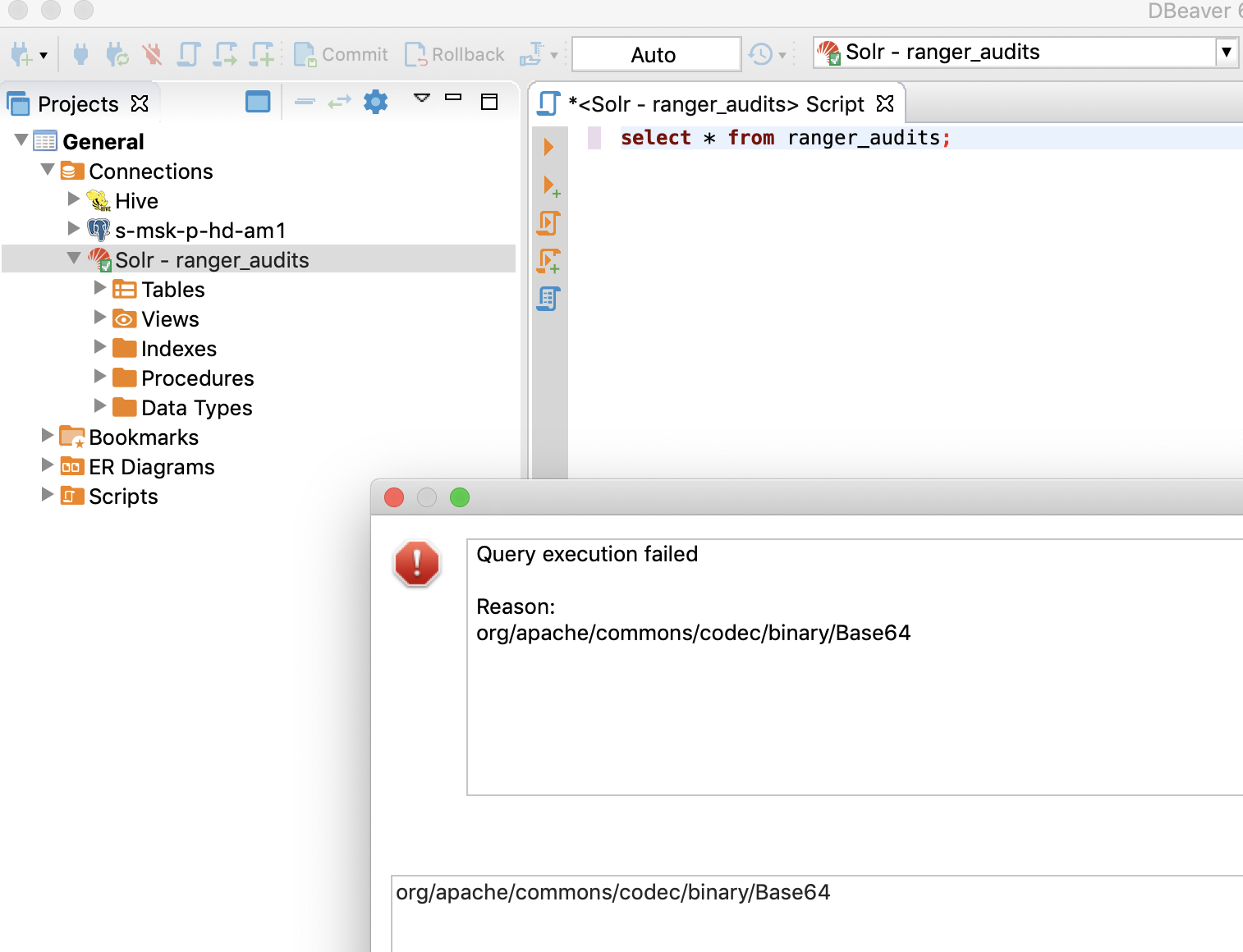Click the red Disconnect plug icon
Image resolution: width=1243 pixels, height=952 pixels.
click(152, 55)
